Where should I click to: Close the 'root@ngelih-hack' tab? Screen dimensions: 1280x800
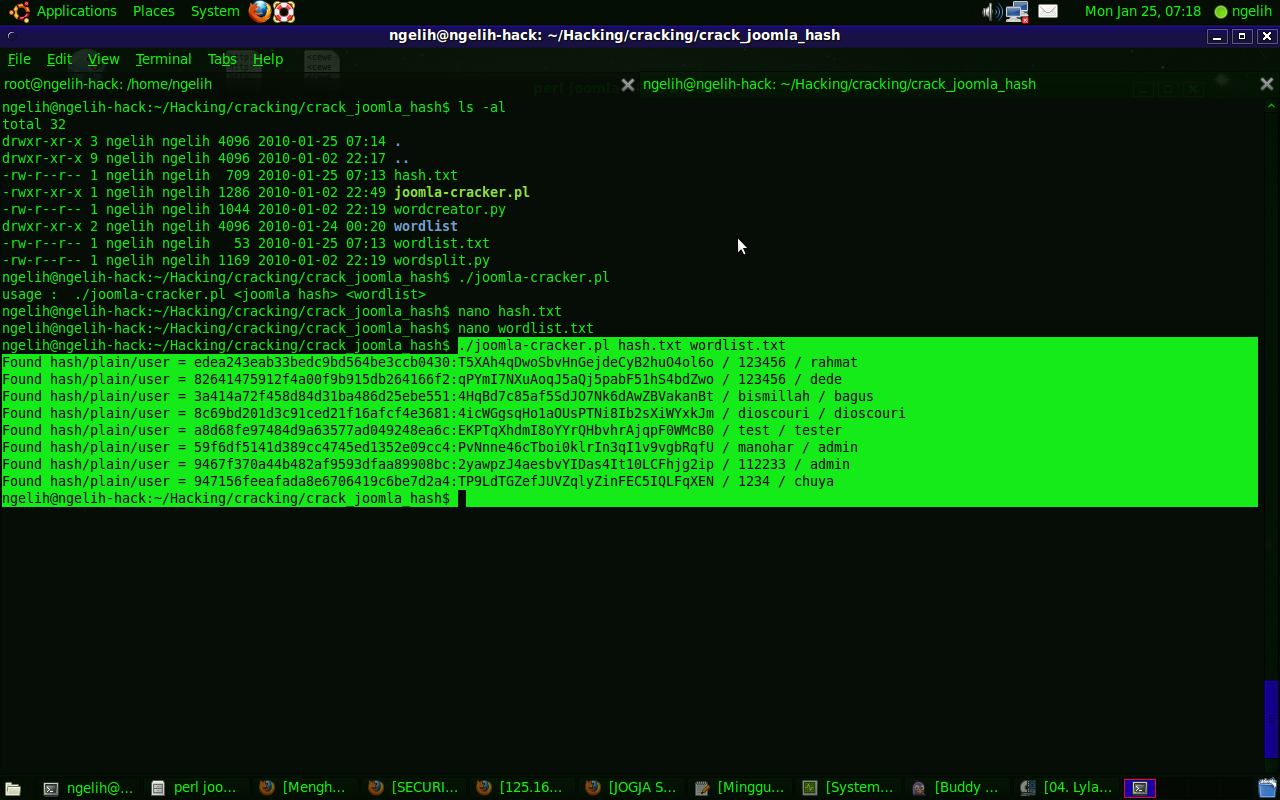pyautogui.click(x=628, y=85)
